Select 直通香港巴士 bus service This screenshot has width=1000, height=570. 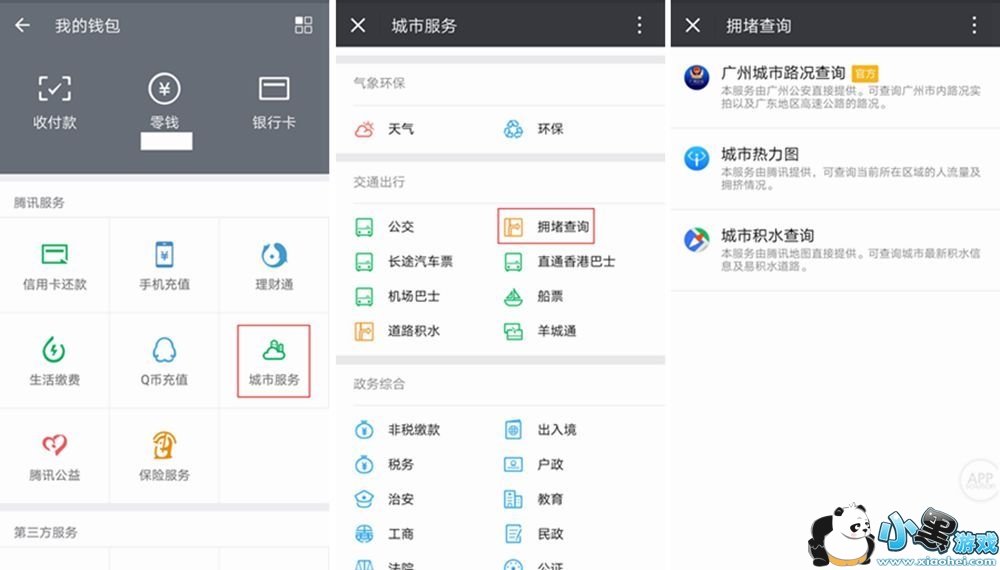coord(560,262)
